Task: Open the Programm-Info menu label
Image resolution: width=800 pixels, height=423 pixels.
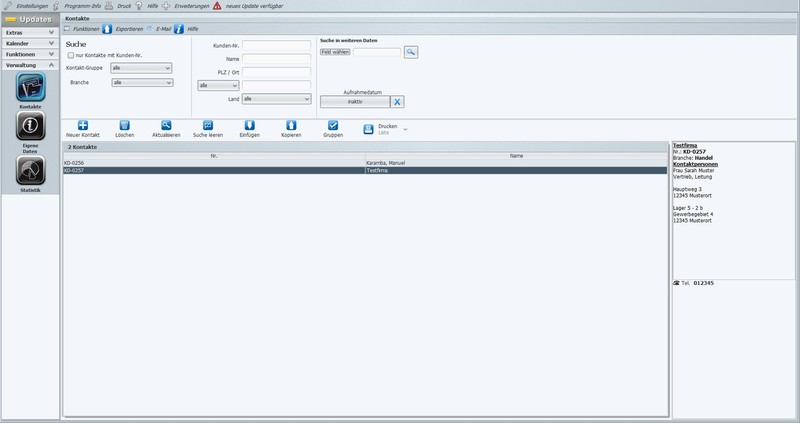Action: [83, 6]
